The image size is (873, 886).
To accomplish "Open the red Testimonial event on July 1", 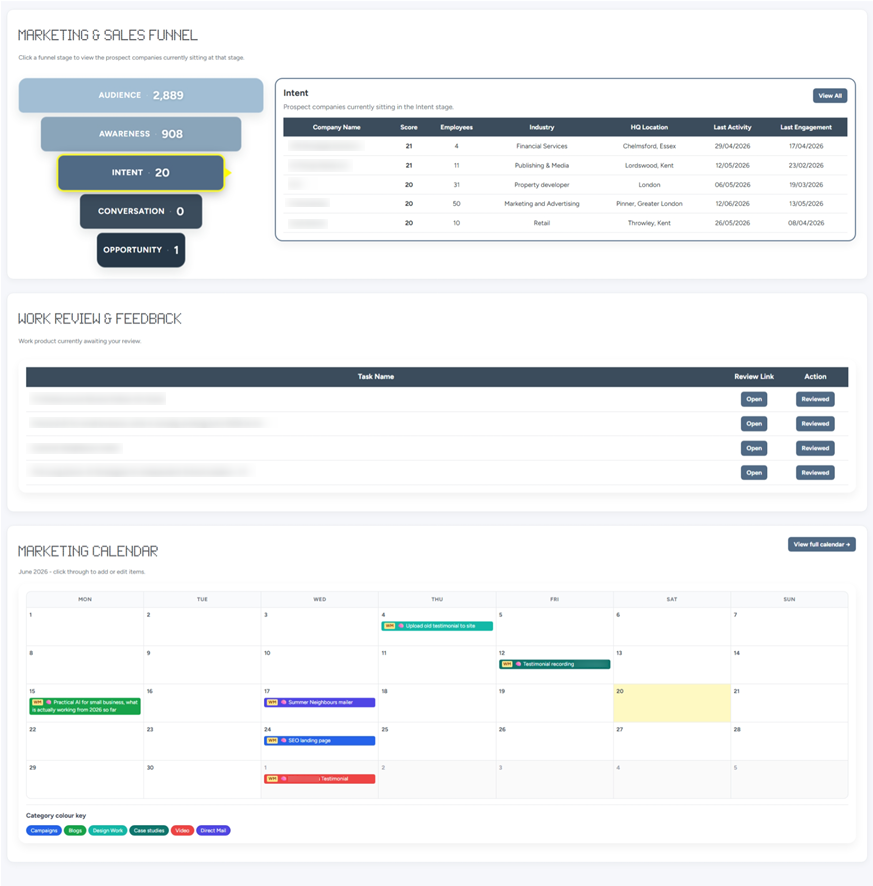I will (x=319, y=779).
